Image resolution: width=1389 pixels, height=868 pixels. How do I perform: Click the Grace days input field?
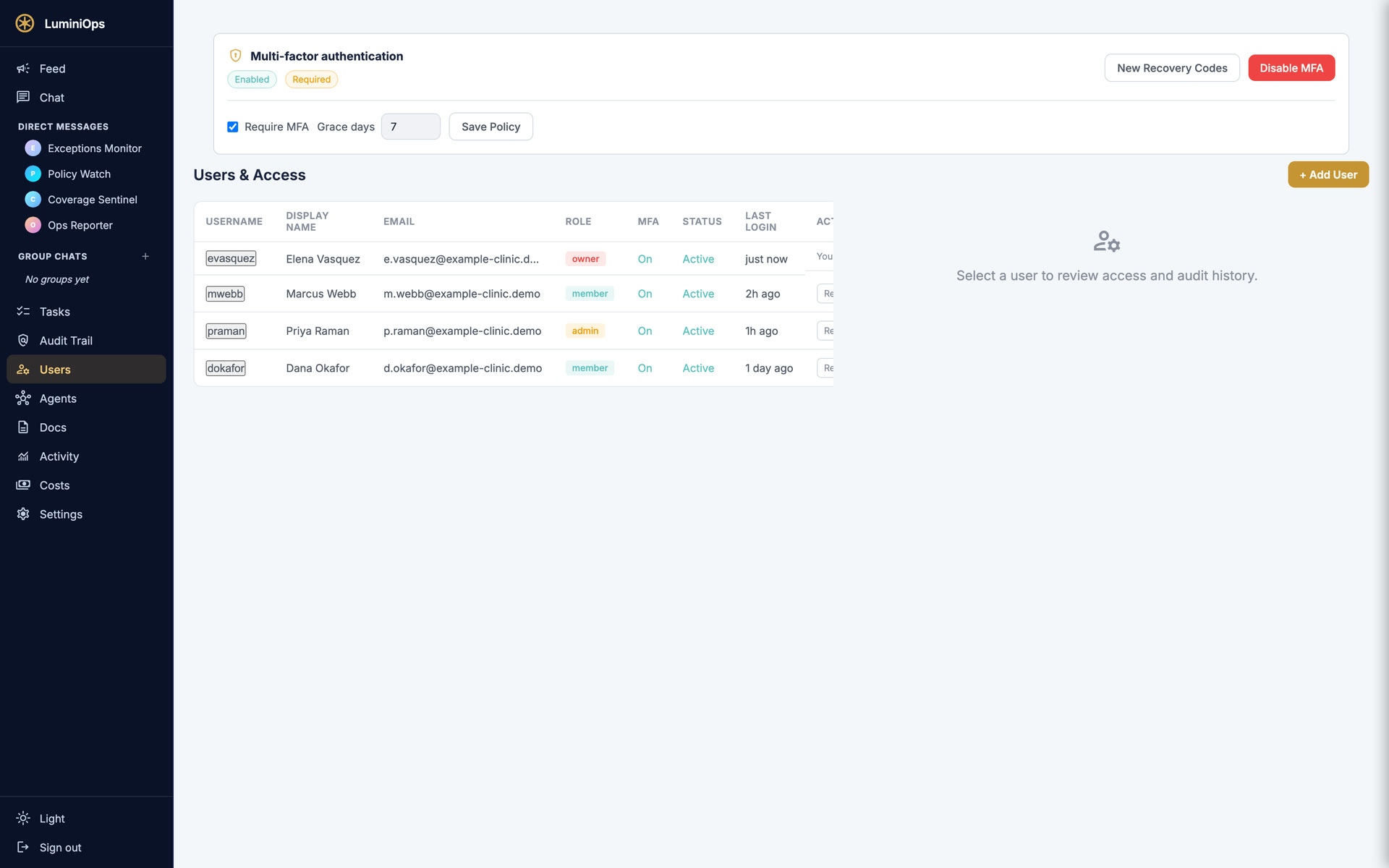[410, 127]
